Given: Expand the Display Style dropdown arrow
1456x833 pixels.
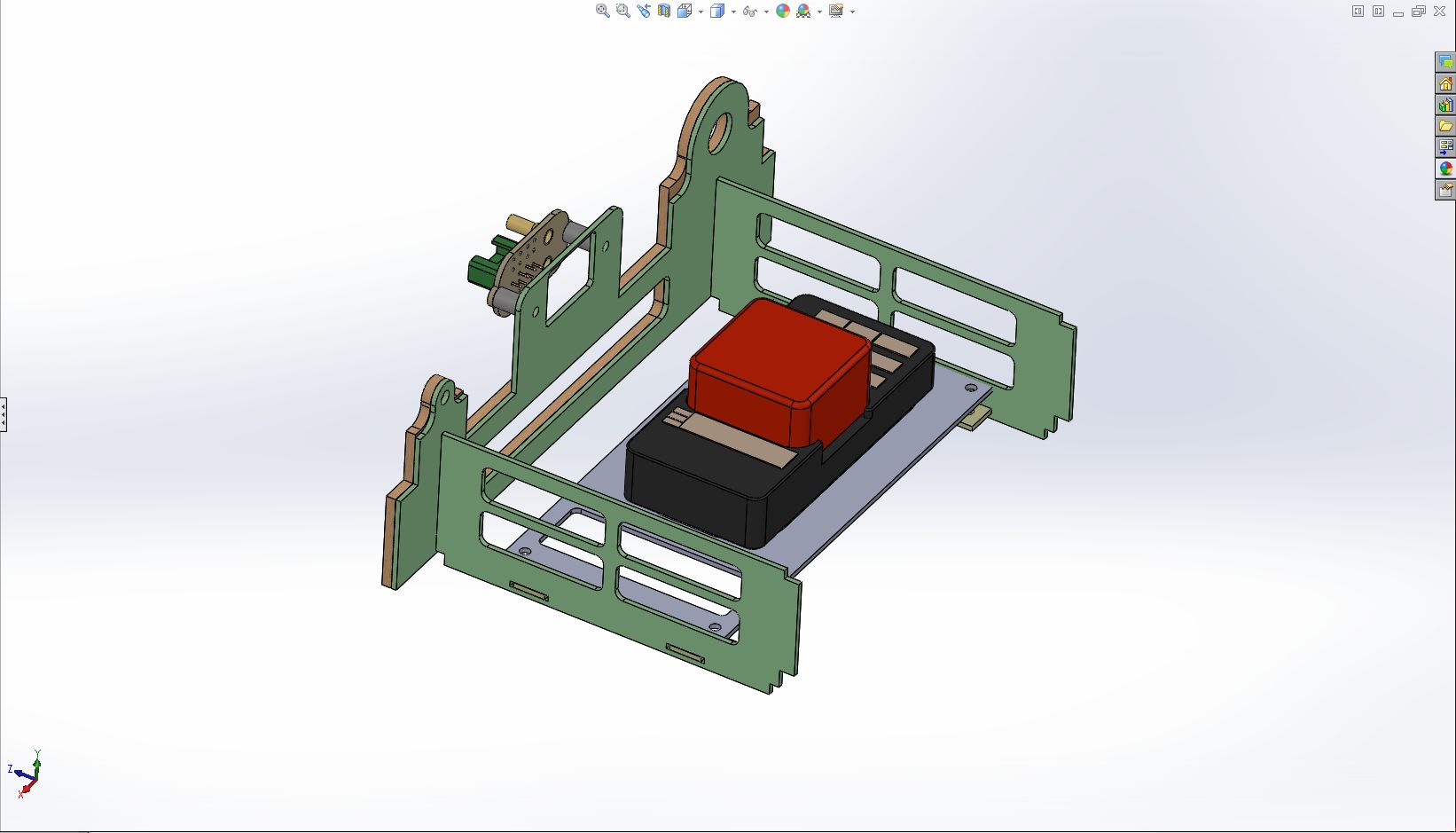Looking at the screenshot, I should point(732,12).
